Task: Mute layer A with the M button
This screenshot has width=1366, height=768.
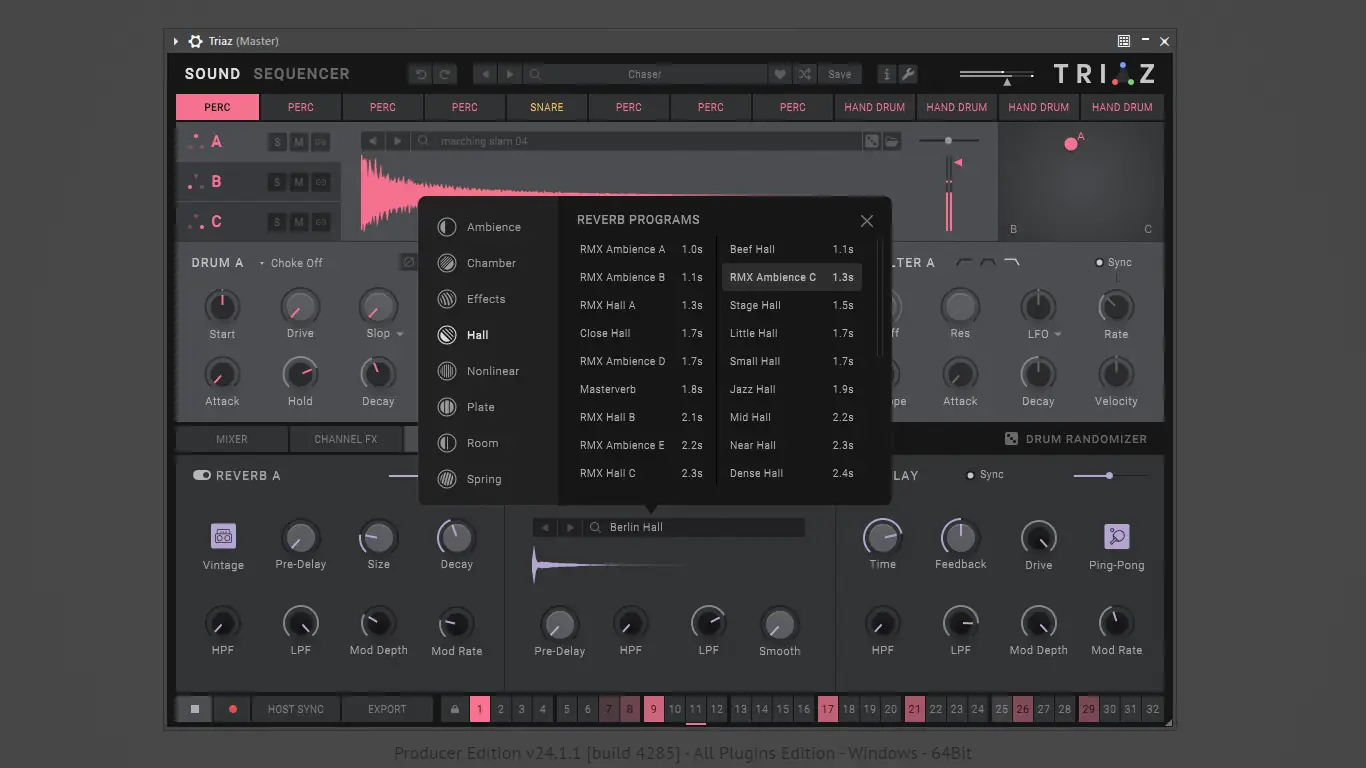Action: tap(299, 142)
